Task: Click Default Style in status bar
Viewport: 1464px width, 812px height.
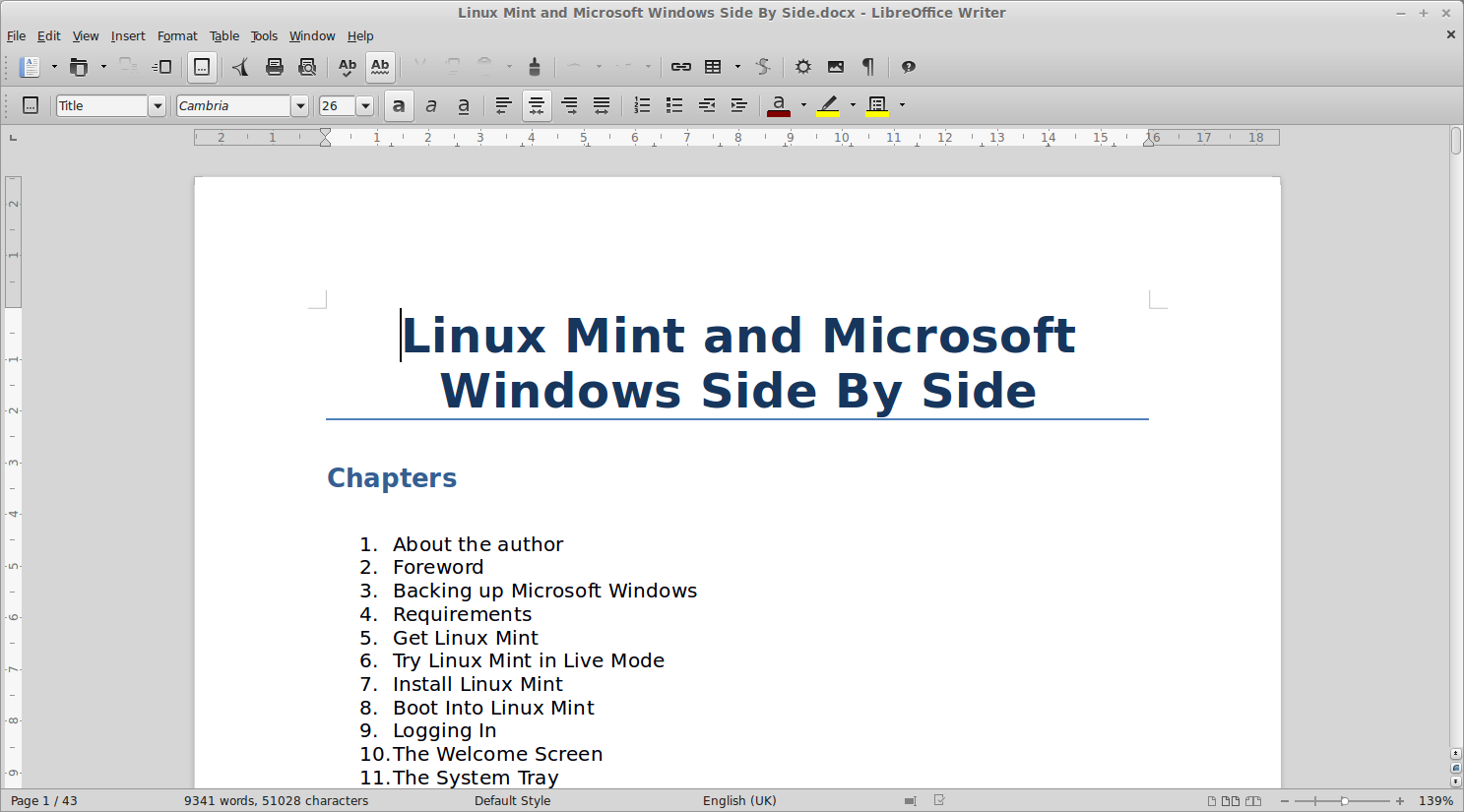Action: [x=513, y=801]
